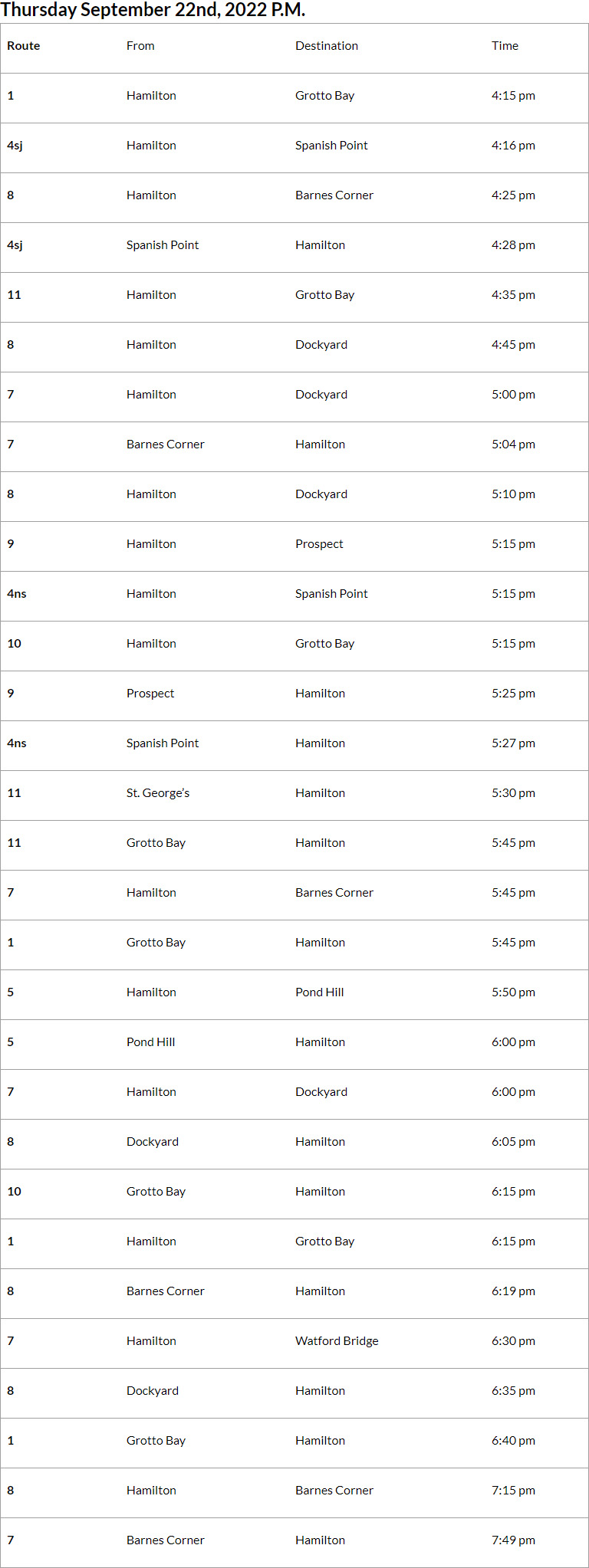Click the Route column header
589x1568 pixels.
click(x=24, y=46)
